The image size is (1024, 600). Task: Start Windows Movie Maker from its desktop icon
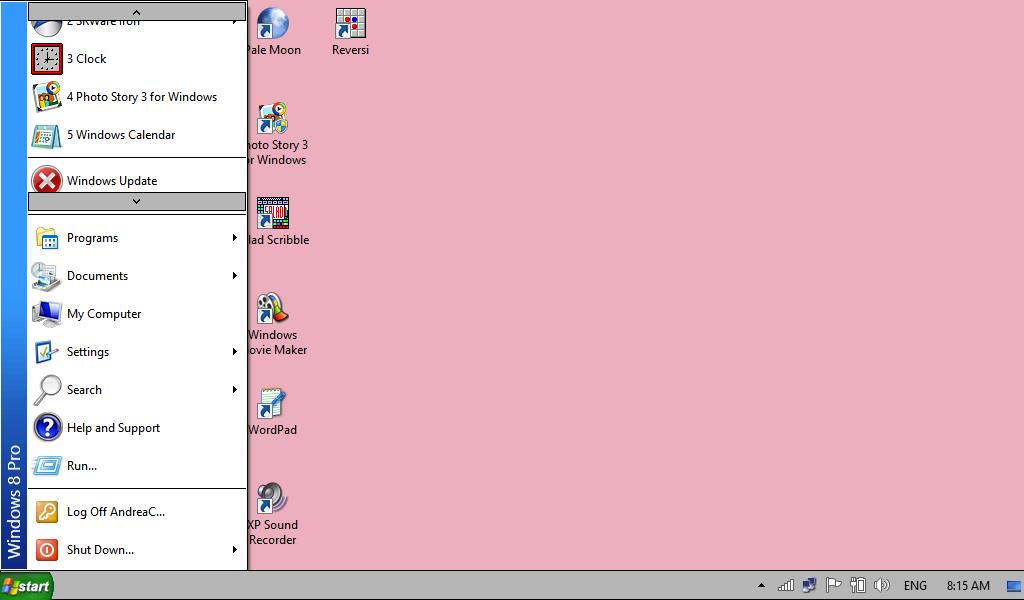click(272, 308)
